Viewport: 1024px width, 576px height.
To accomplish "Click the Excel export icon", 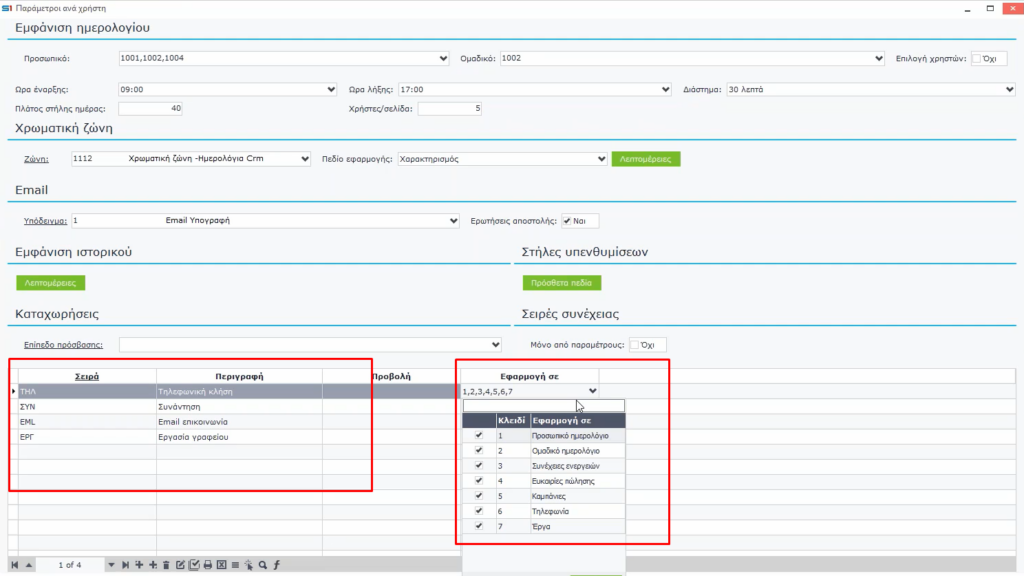I will (221, 565).
